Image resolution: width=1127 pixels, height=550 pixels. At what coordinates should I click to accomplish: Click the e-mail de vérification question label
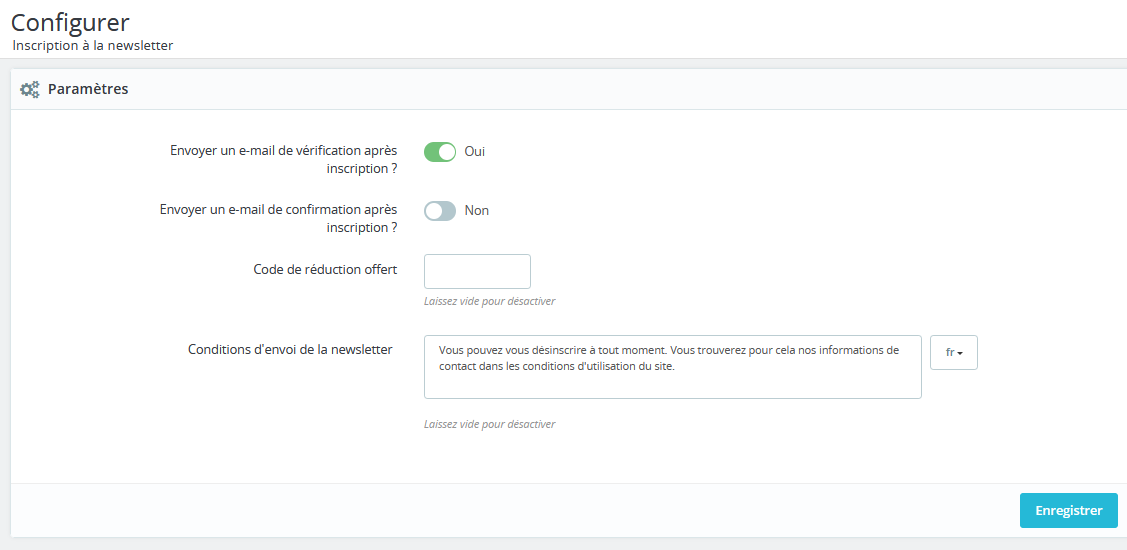point(284,160)
